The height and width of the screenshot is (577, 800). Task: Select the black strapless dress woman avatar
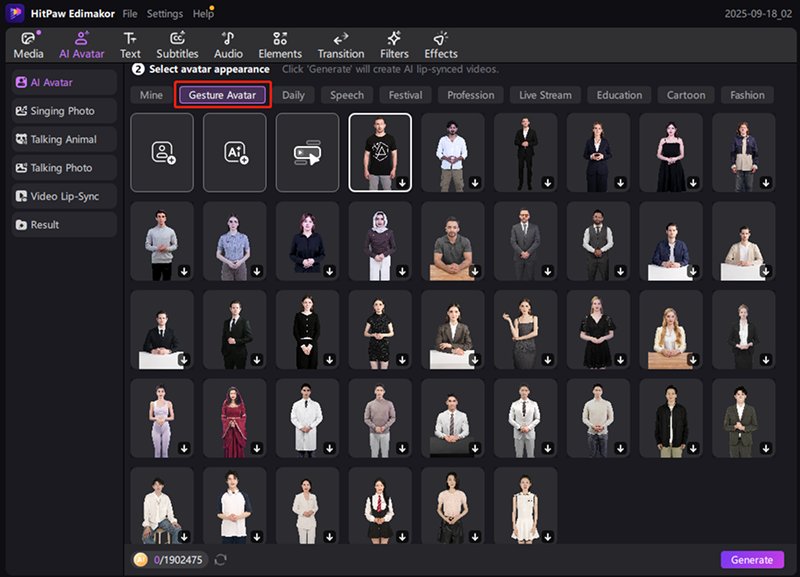(671, 153)
